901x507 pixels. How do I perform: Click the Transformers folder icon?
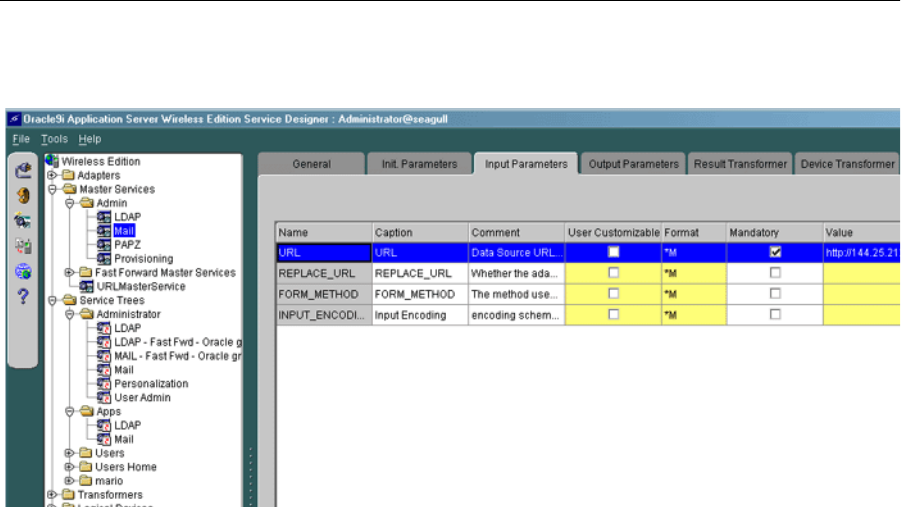(x=68, y=494)
